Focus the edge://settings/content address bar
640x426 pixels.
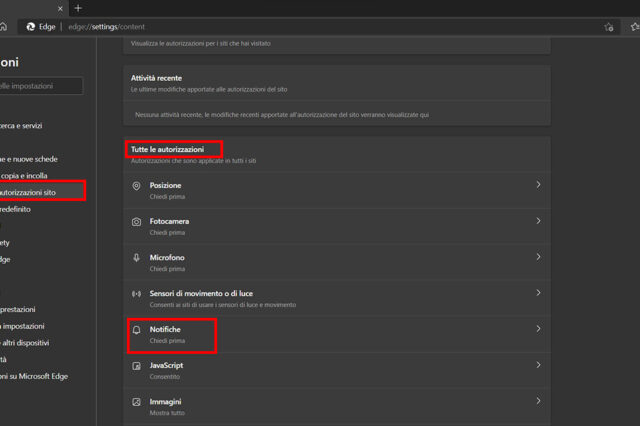click(300, 27)
